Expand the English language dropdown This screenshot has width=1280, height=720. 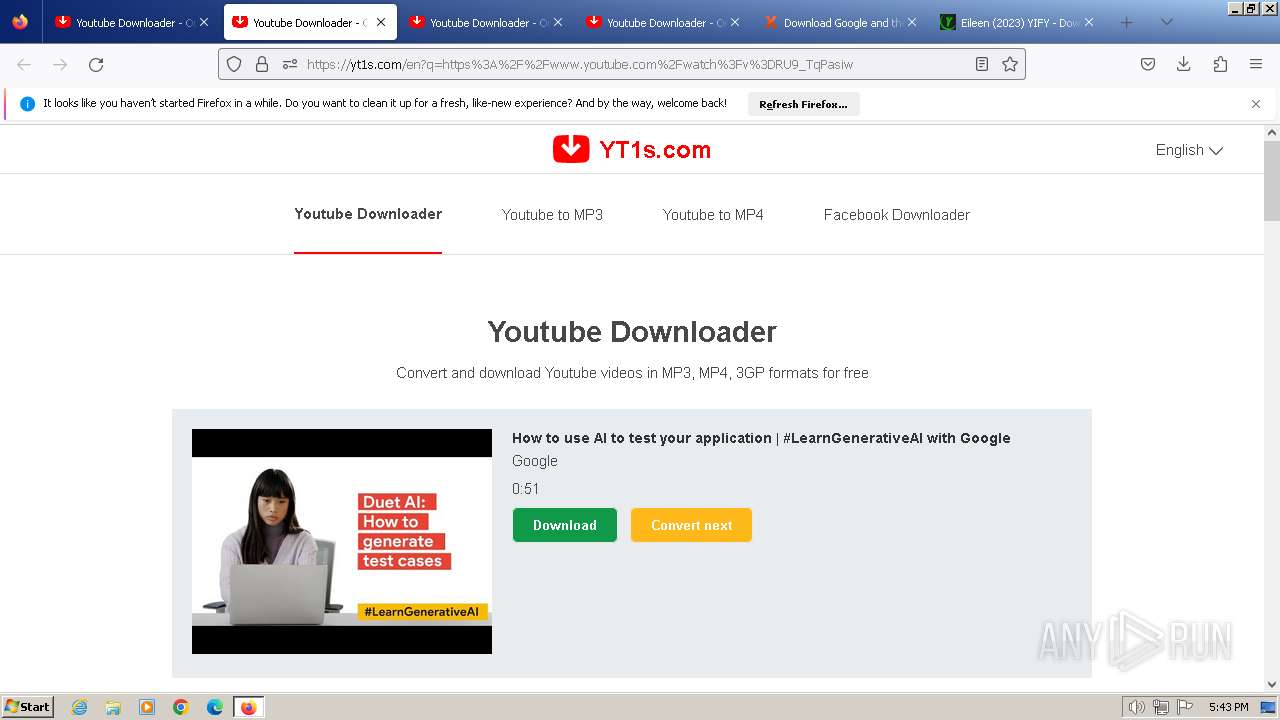point(1189,150)
